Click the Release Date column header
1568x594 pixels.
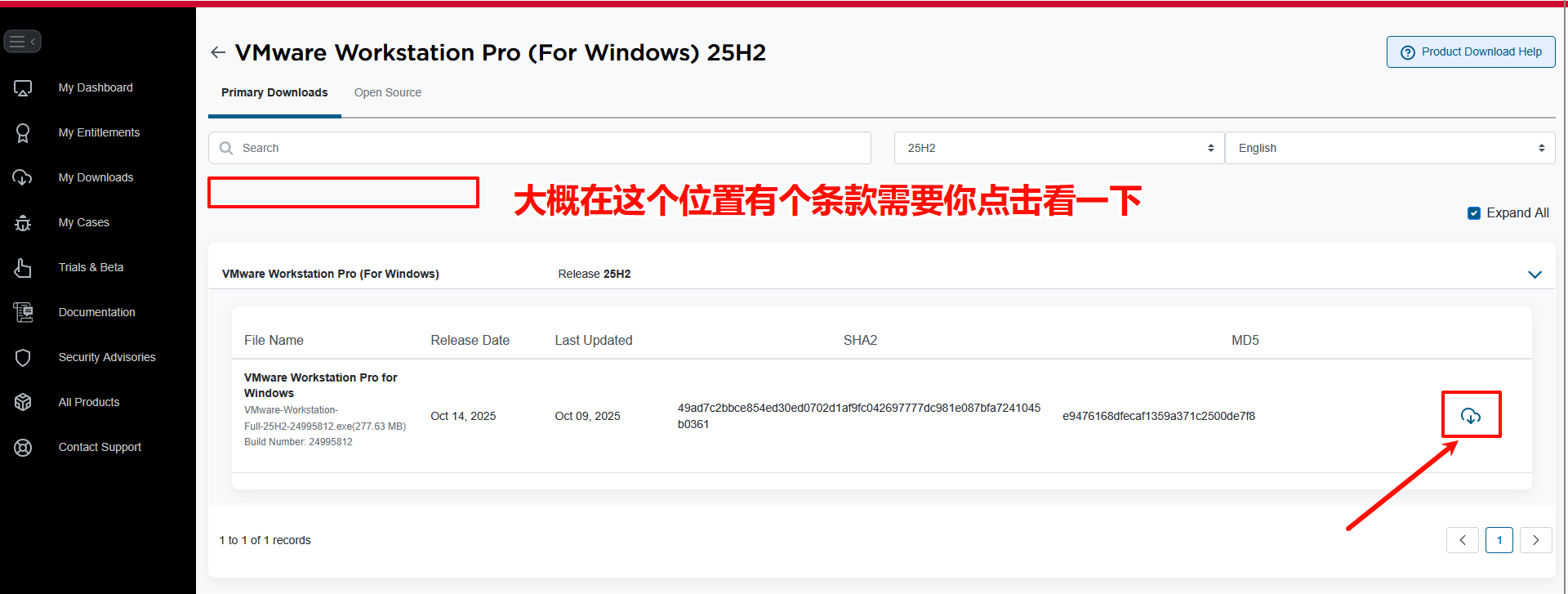[470, 340]
